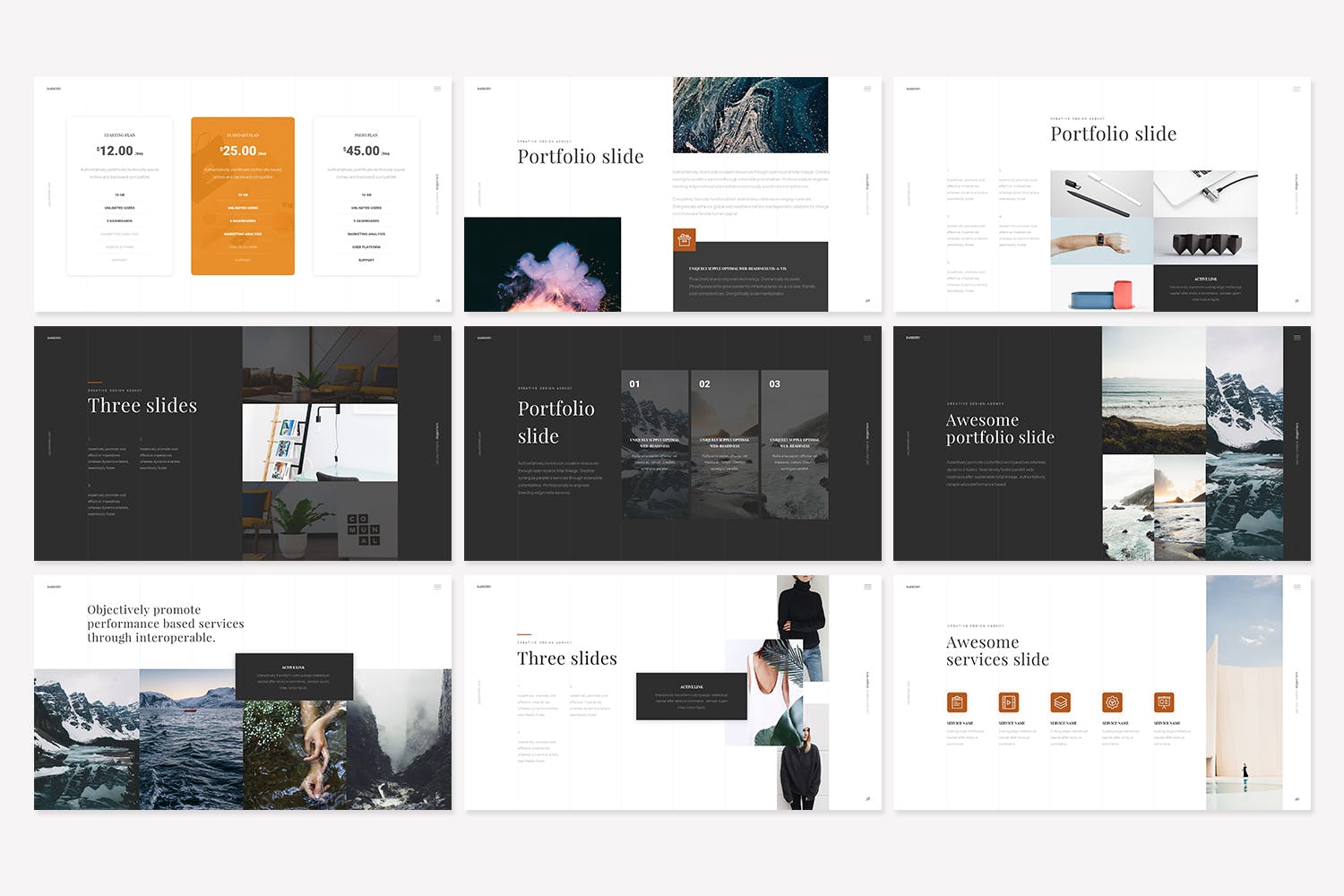Image resolution: width=1344 pixels, height=896 pixels.
Task: Select portfolio panel numbered 03
Action: (795, 444)
